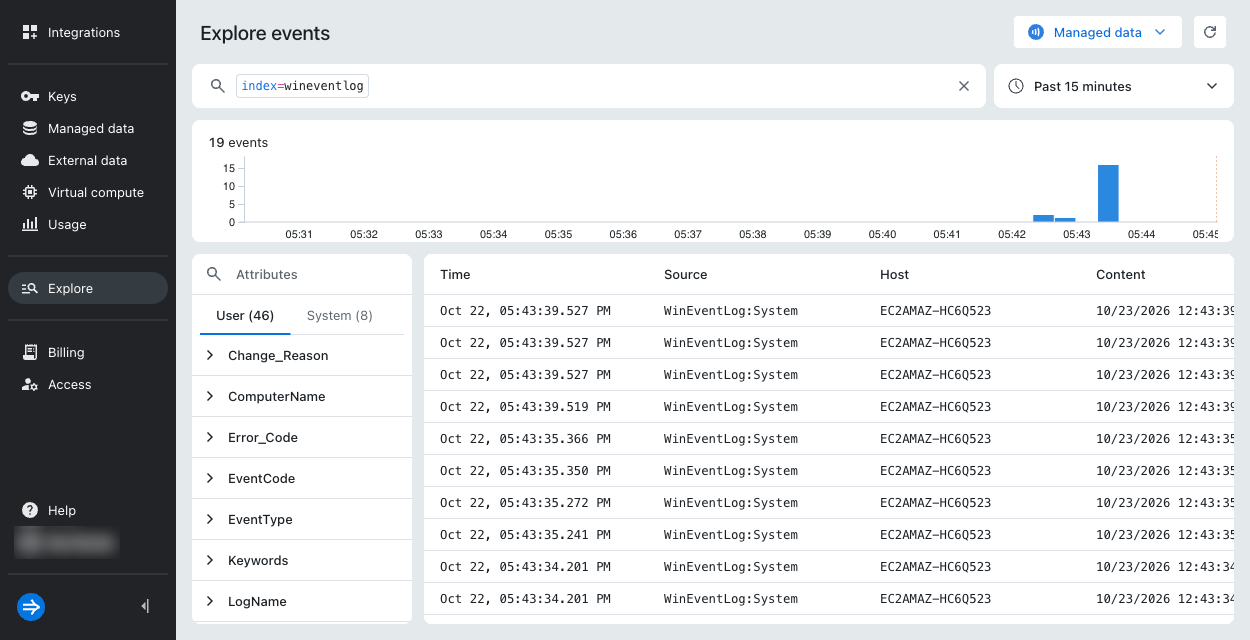Viewport: 1250px width, 640px height.
Task: Click the clock icon in time range picker
Action: pos(1016,86)
